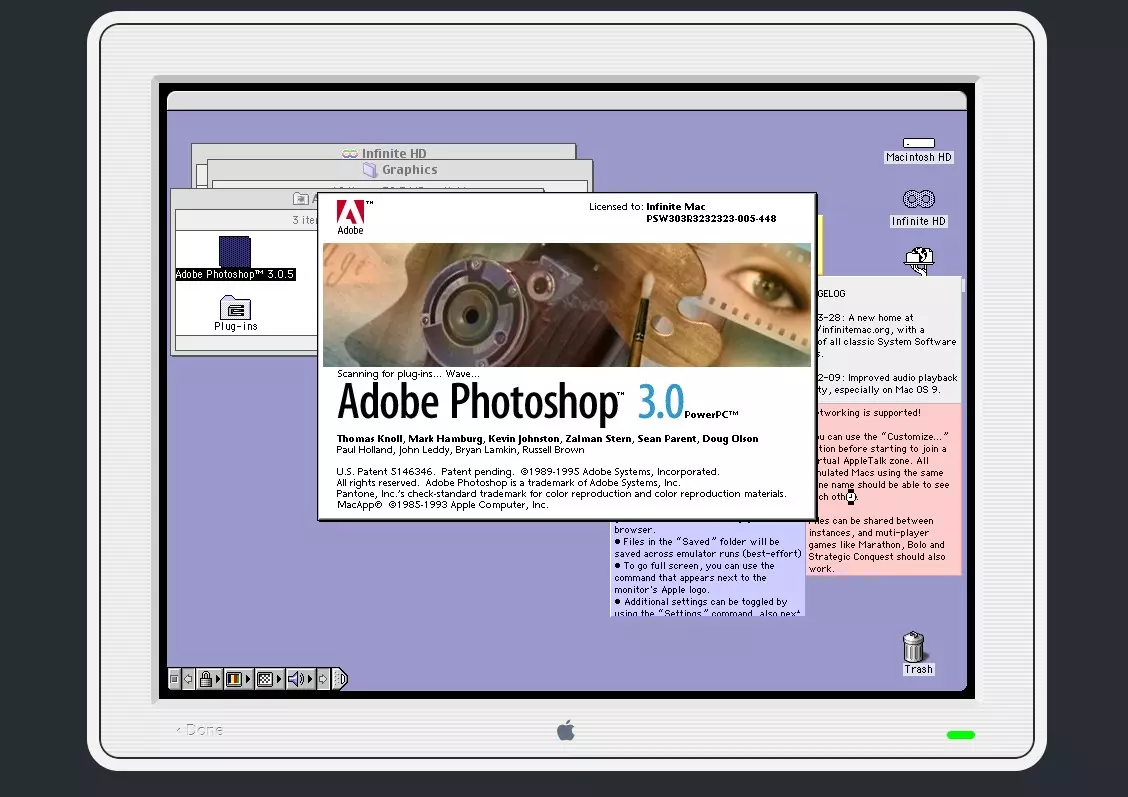This screenshot has height=797, width=1128.
Task: Click the 'Pantone, Inc.'s check-standard trademark' line
Action: (x=561, y=494)
